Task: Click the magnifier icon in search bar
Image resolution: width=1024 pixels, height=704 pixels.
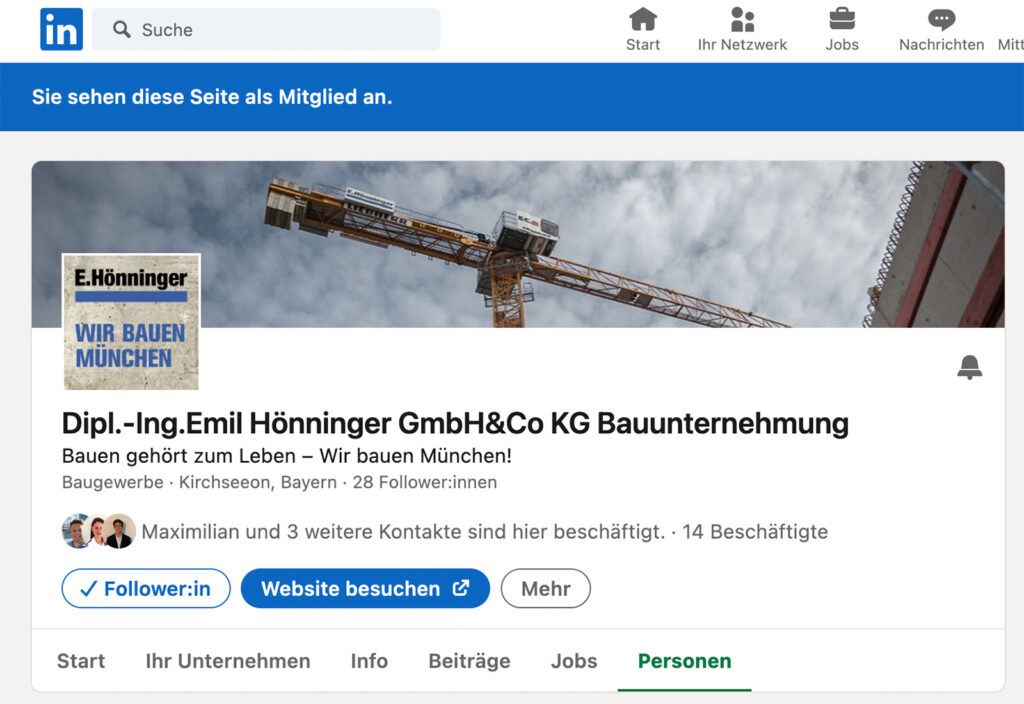Action: pos(121,29)
